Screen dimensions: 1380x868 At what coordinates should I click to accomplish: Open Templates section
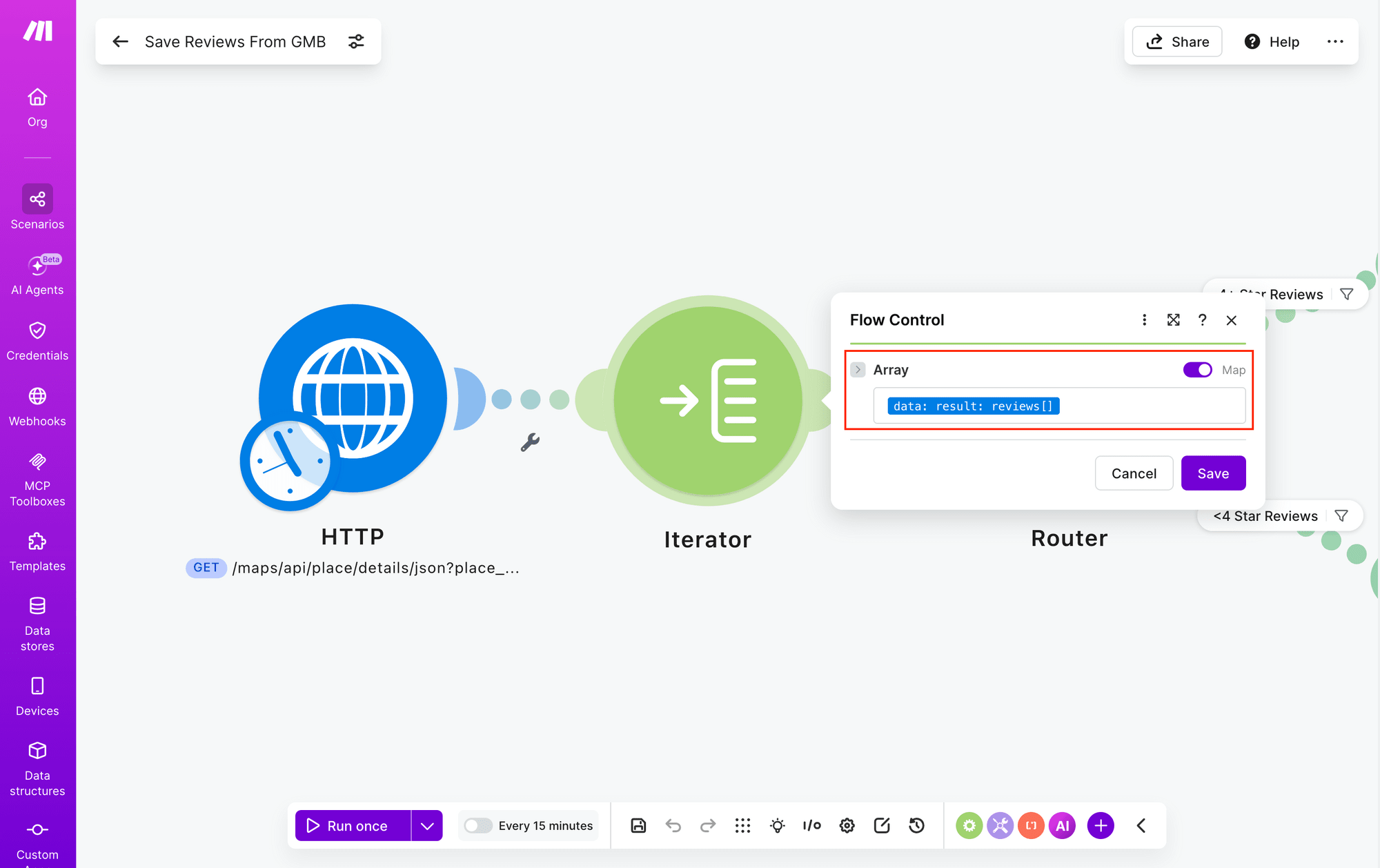click(37, 552)
